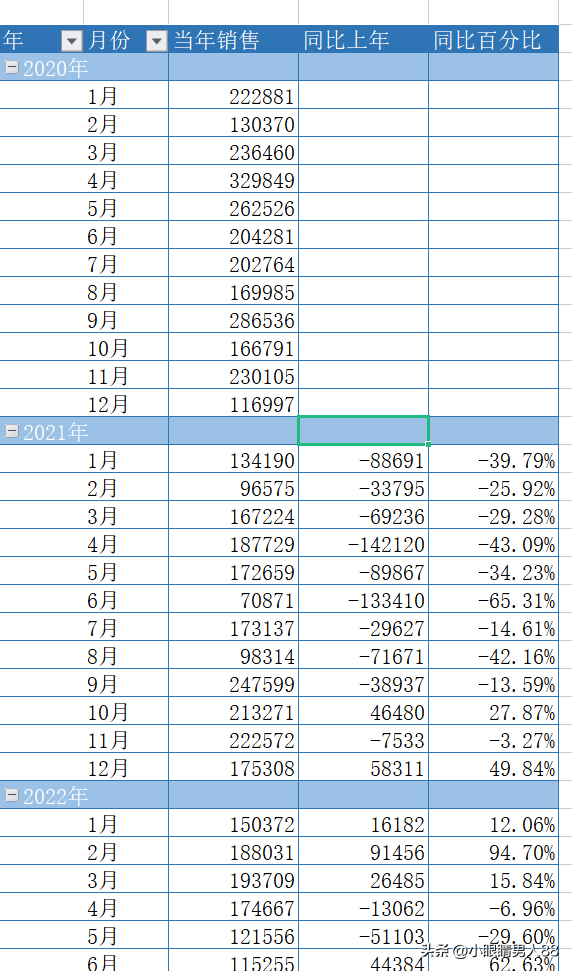Select cell with value -14.61%
572x971 pixels.
pyautogui.click(x=493, y=628)
